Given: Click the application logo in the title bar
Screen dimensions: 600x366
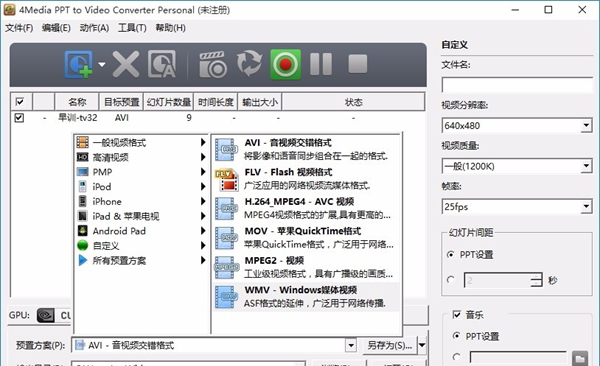Looking at the screenshot, I should 9,10.
